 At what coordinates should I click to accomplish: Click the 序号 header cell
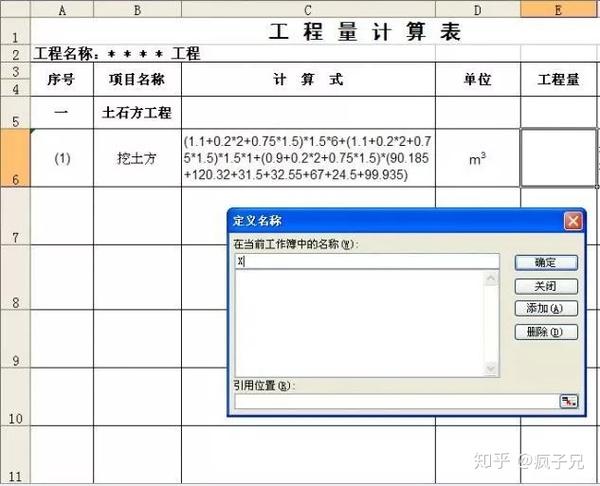(x=62, y=80)
